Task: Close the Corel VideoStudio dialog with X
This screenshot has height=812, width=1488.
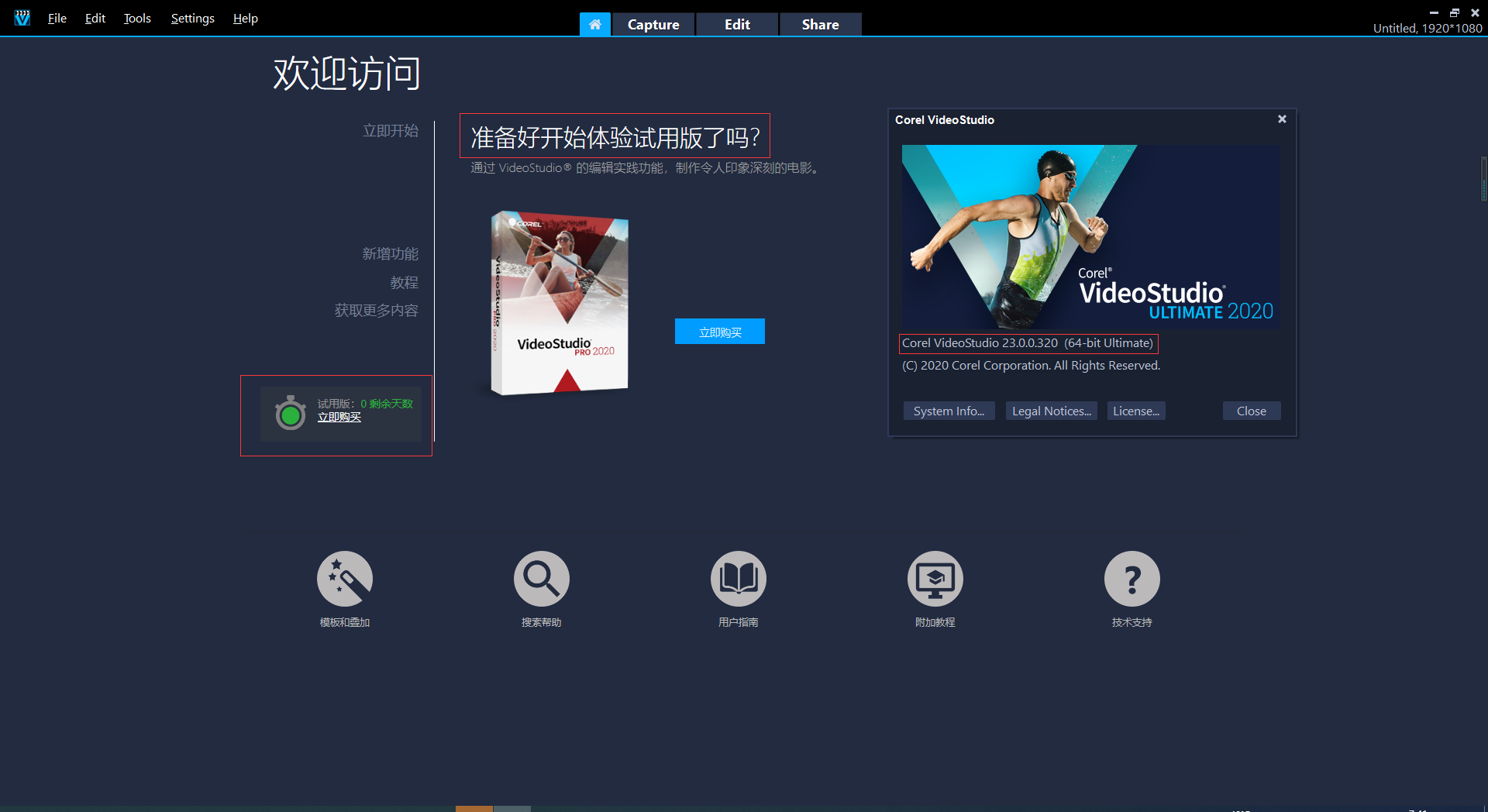Action: (x=1282, y=119)
